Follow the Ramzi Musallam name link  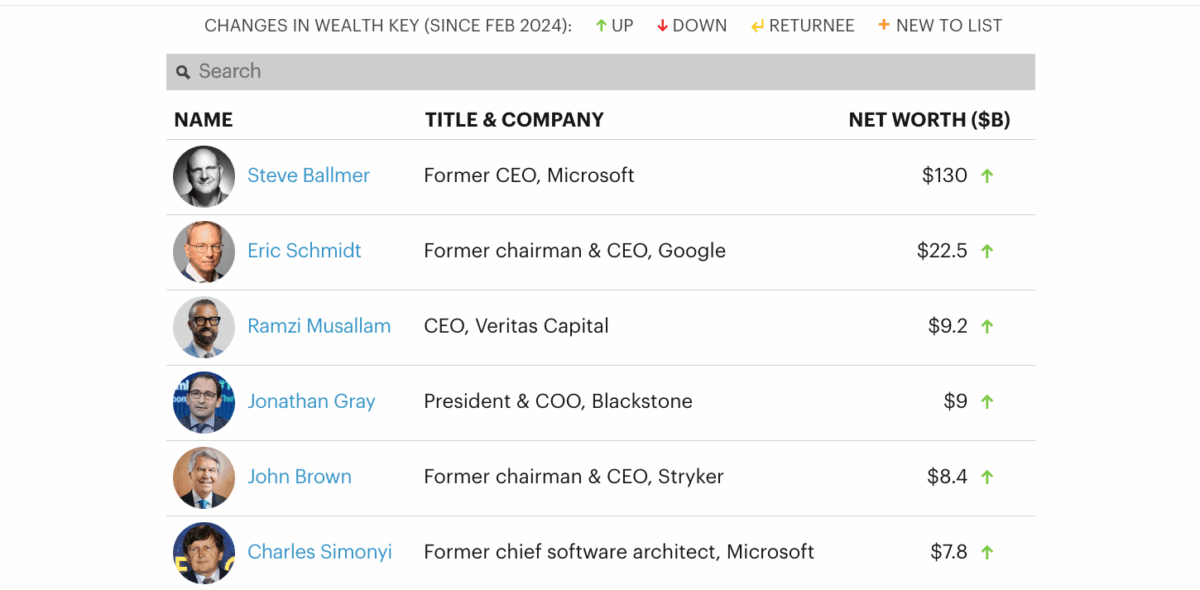(319, 326)
